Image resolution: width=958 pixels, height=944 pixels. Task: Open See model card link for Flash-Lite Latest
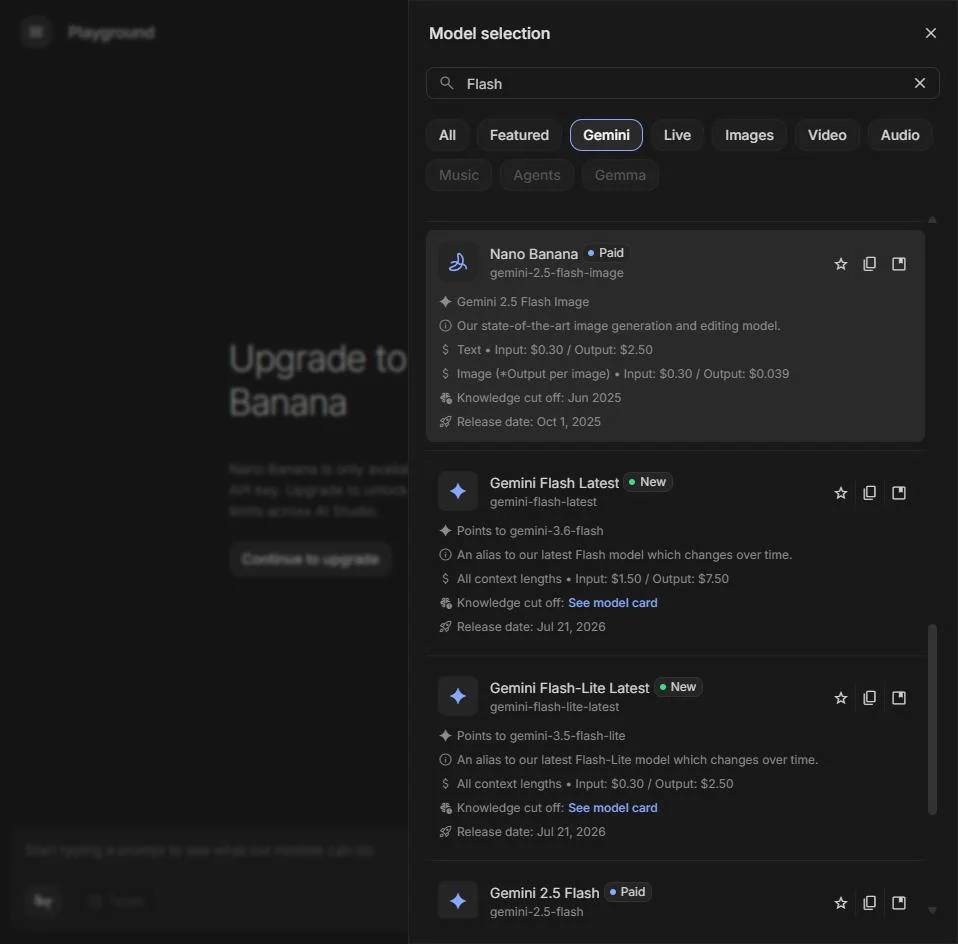pyautogui.click(x=612, y=808)
